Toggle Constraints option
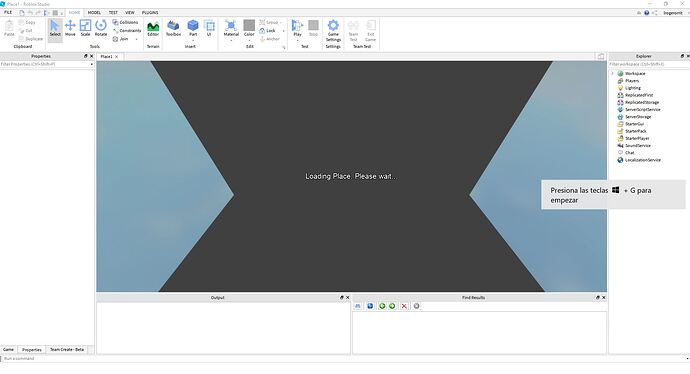690x374 pixels. click(127, 31)
